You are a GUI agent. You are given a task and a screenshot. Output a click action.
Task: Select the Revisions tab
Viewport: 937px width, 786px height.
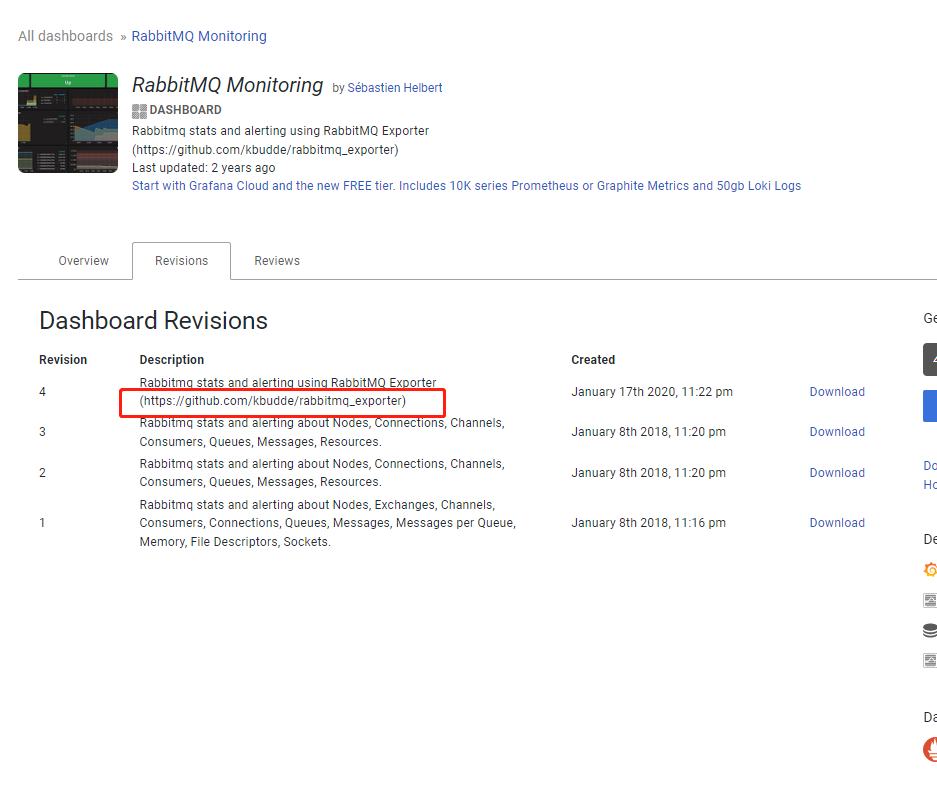182,261
